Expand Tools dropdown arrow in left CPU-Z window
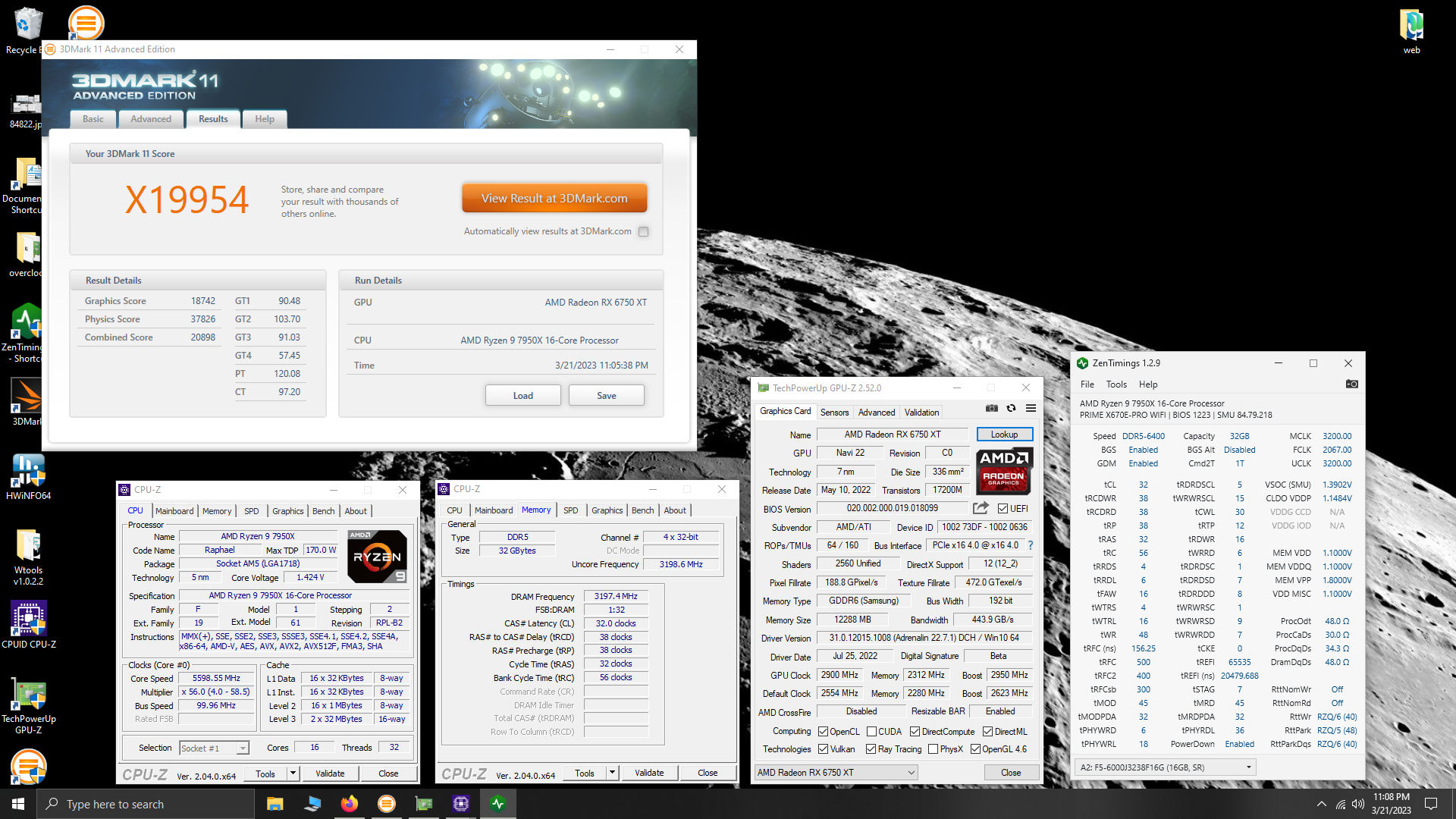Image resolution: width=1456 pixels, height=819 pixels. pyautogui.click(x=293, y=773)
